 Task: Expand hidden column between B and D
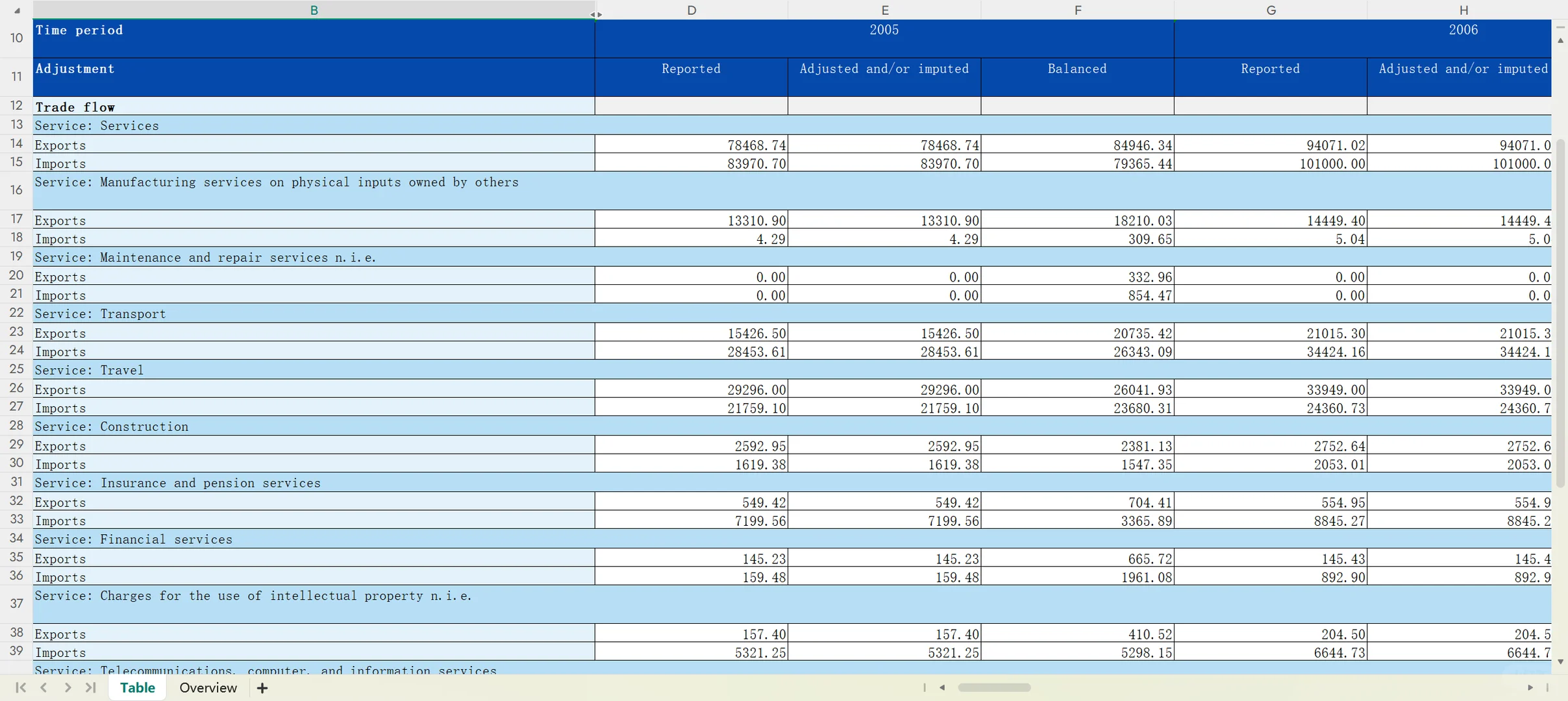point(596,14)
